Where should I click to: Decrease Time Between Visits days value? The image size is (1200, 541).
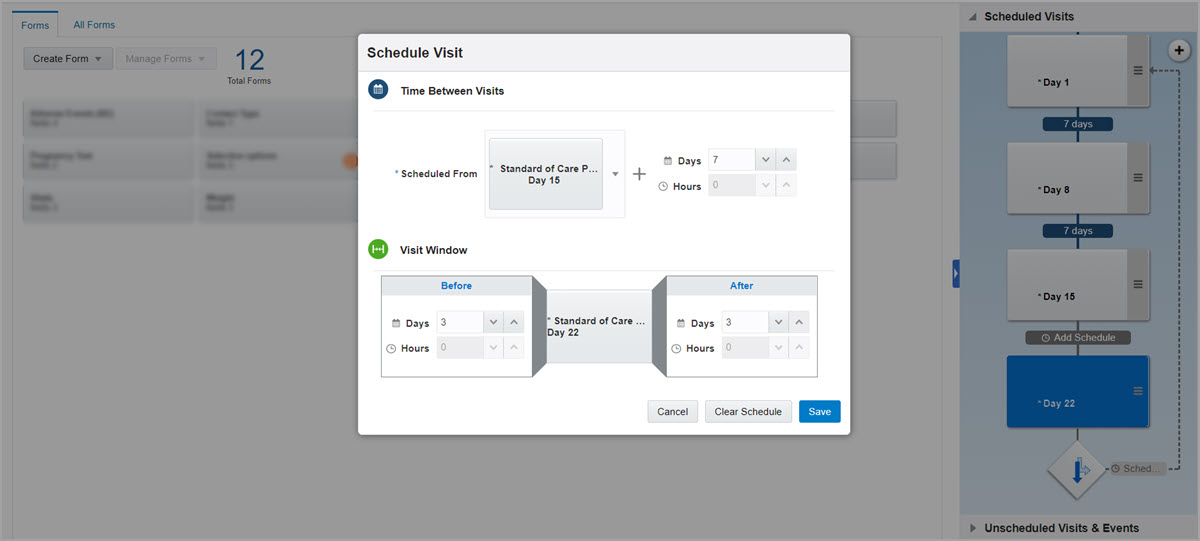[x=765, y=160]
